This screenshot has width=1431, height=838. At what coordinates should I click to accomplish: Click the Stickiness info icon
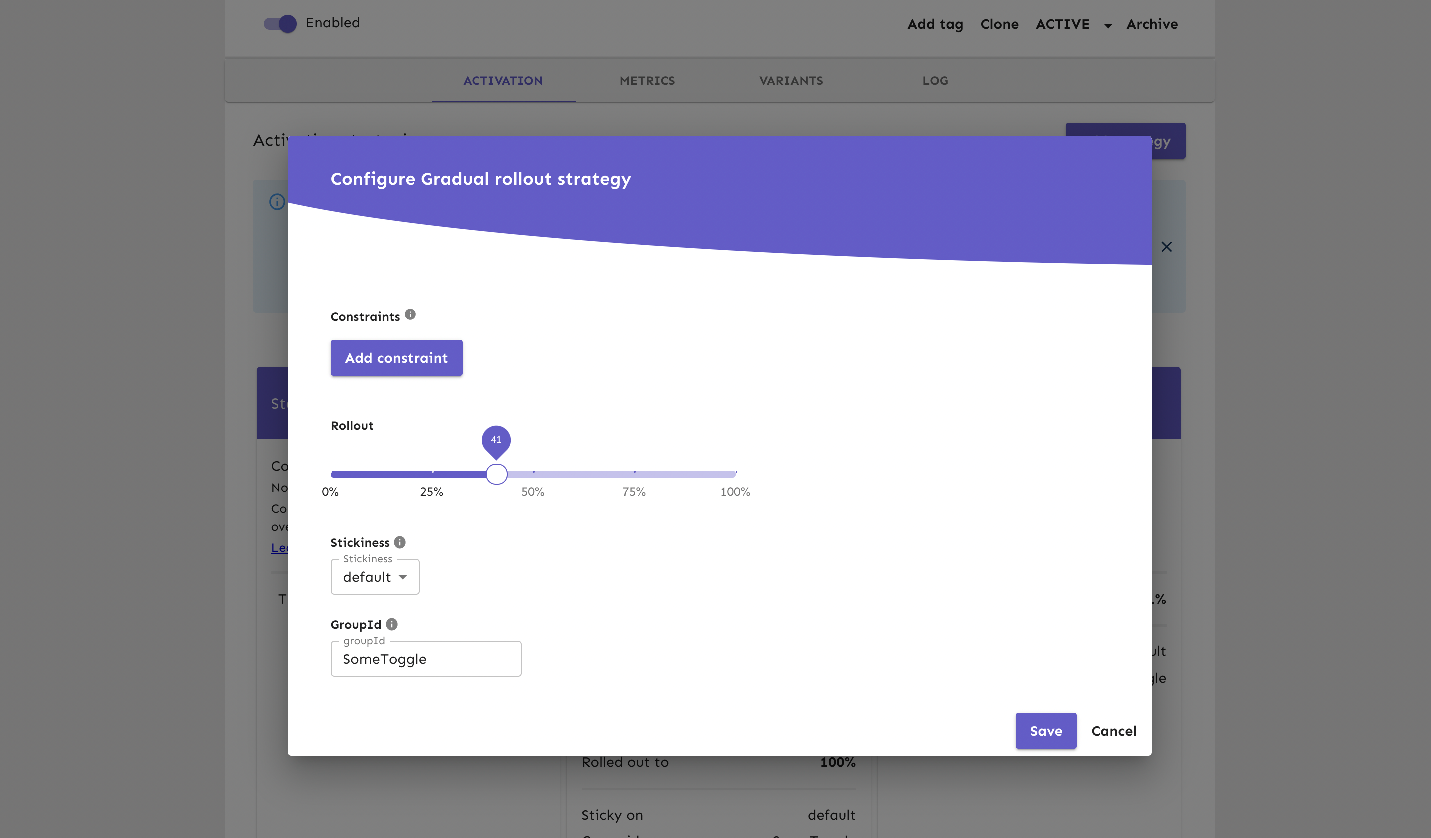click(x=400, y=542)
